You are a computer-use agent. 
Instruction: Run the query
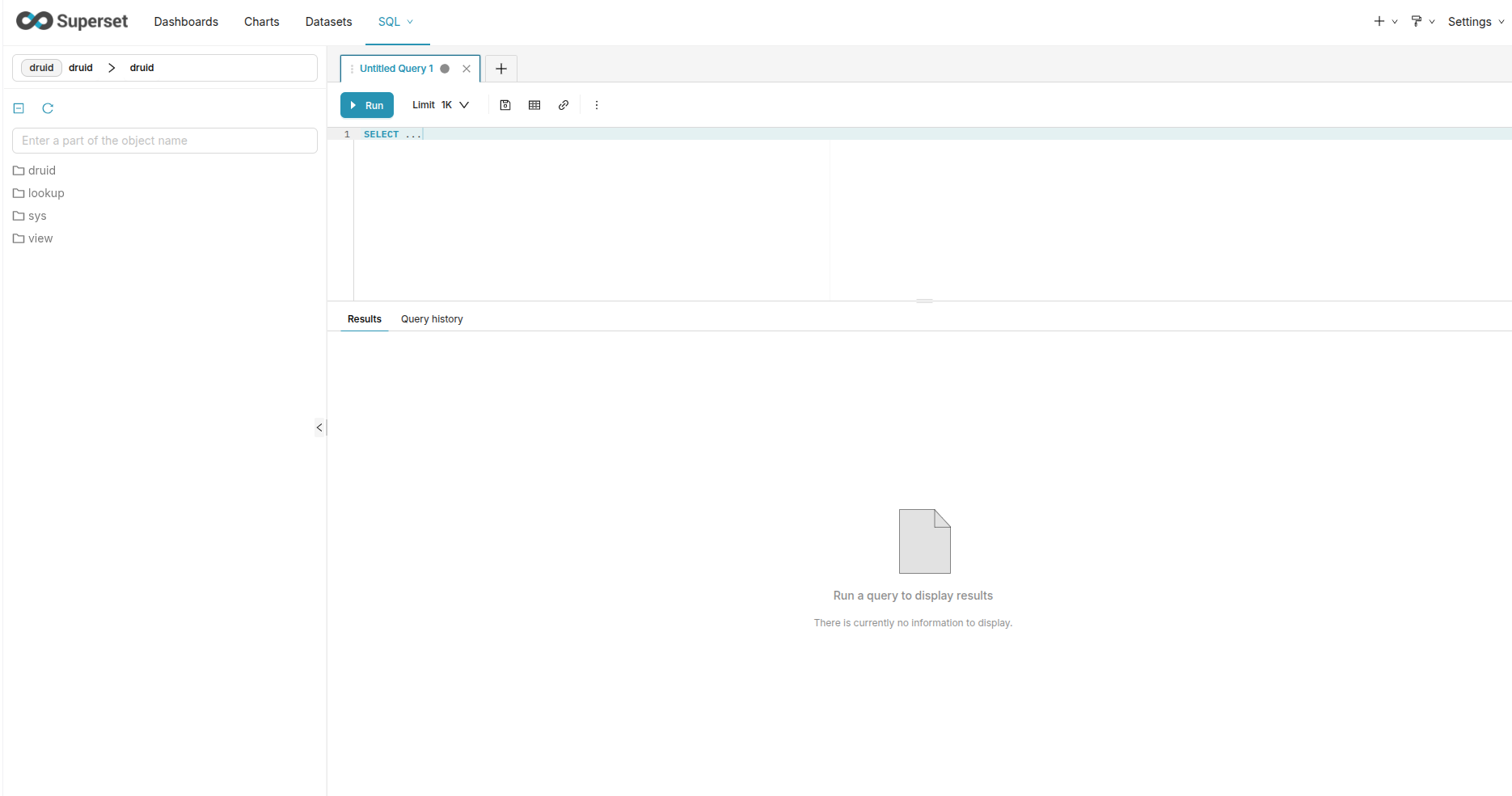(x=367, y=105)
